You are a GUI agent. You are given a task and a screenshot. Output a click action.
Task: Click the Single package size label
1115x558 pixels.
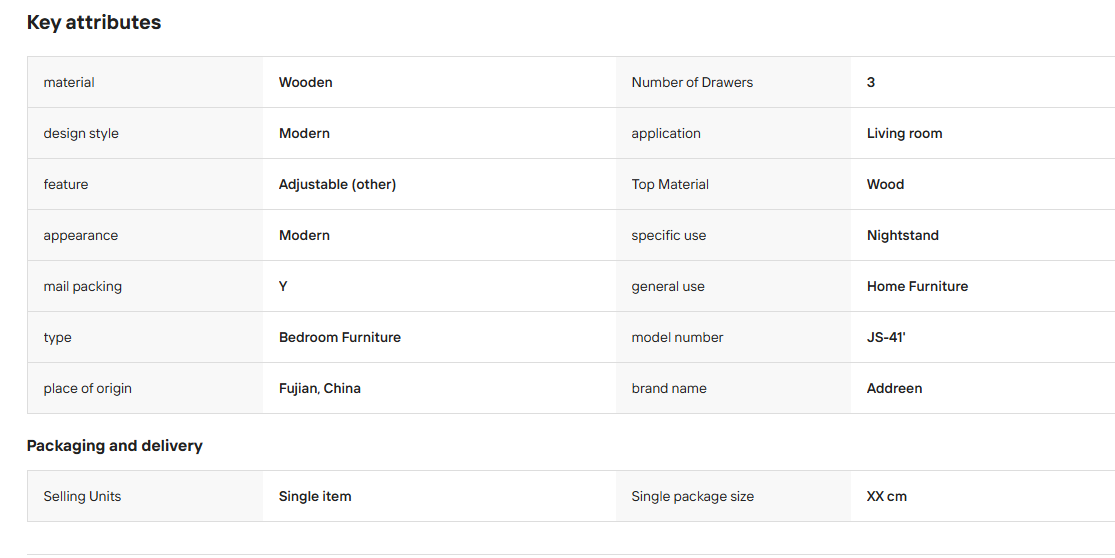[x=693, y=496]
